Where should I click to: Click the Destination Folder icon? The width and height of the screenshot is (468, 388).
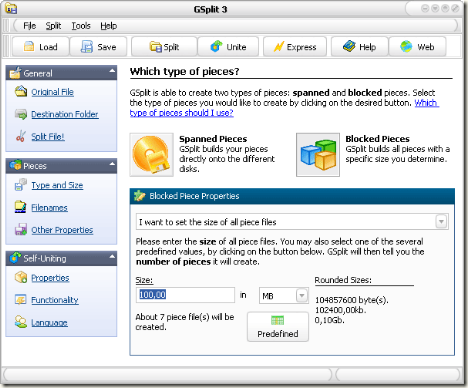coord(21,114)
